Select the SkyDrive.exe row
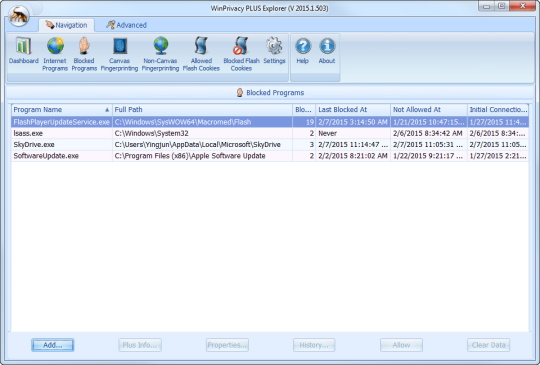This screenshot has height=365, width=540. click(270, 145)
